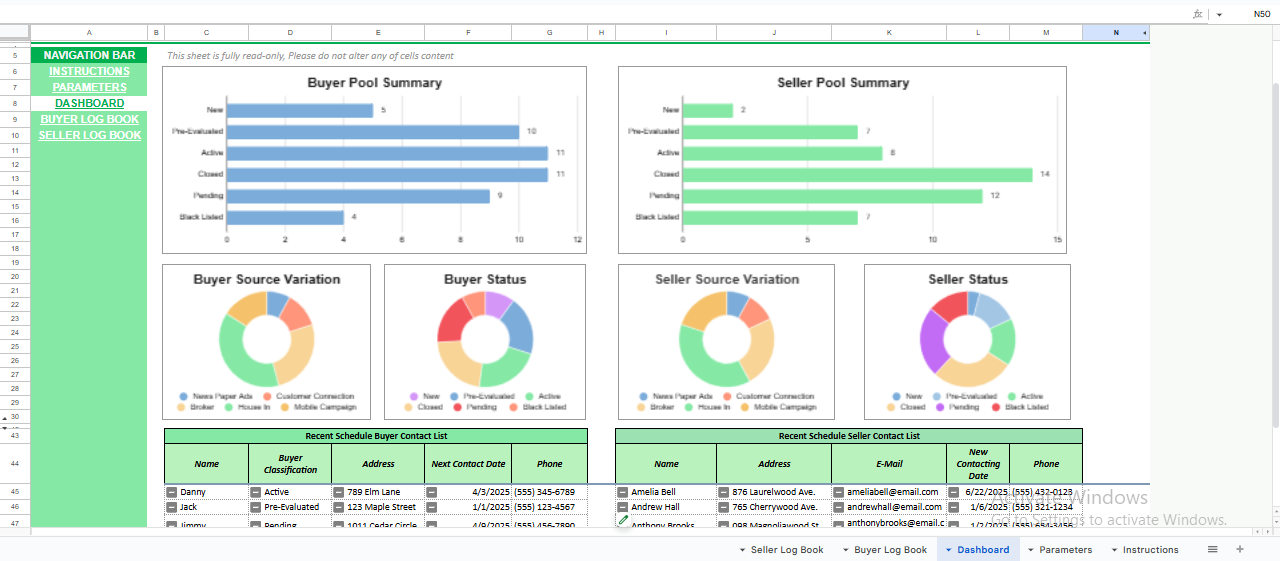Click minus icon beside Amelia Bell
Screen dimensions: 1280x561
(623, 492)
